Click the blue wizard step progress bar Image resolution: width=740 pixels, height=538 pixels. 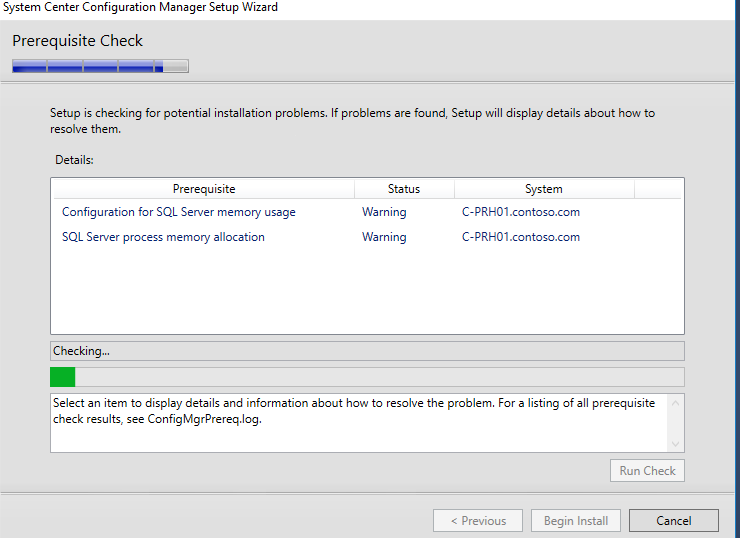(101, 66)
